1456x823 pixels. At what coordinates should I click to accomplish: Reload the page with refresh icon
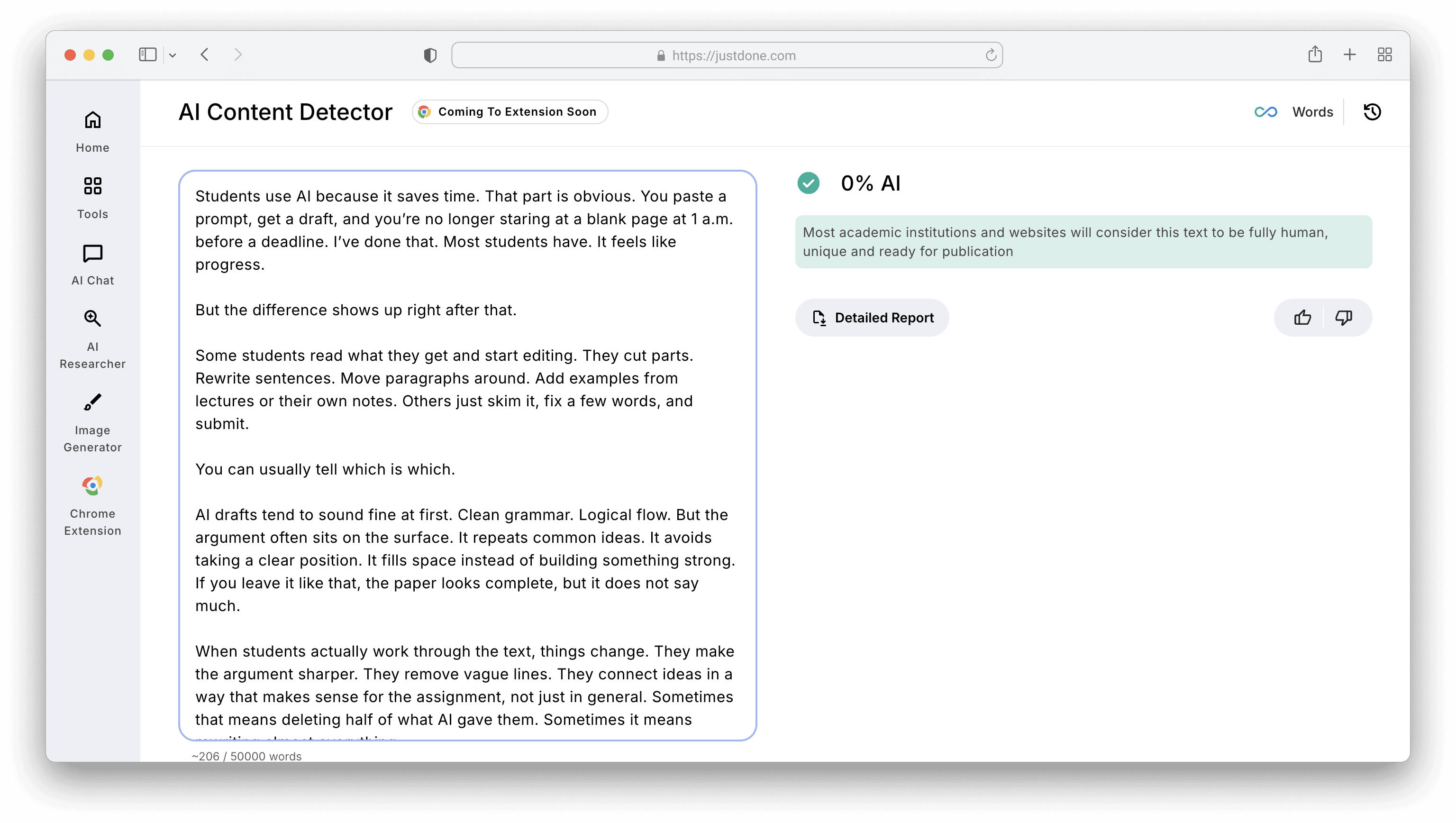[x=990, y=55]
